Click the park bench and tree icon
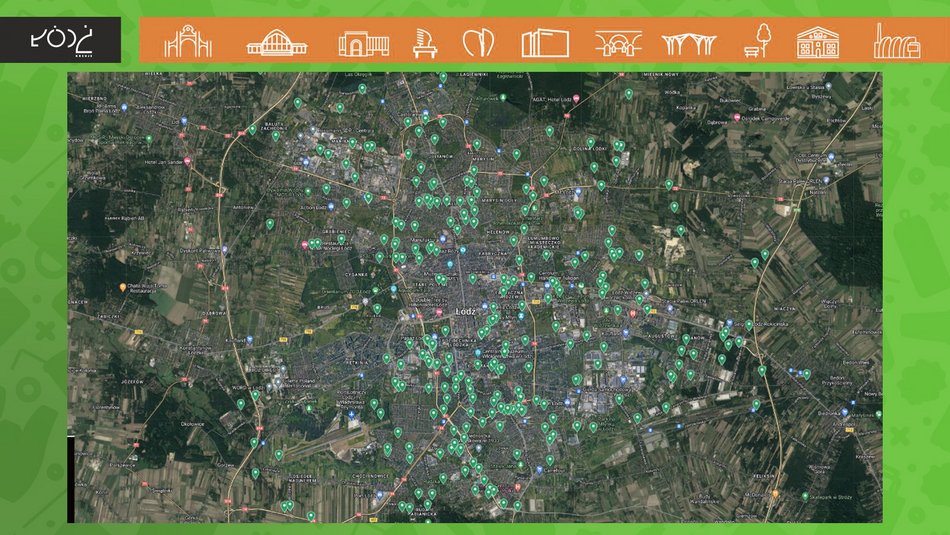This screenshot has width=950, height=535. [x=758, y=41]
